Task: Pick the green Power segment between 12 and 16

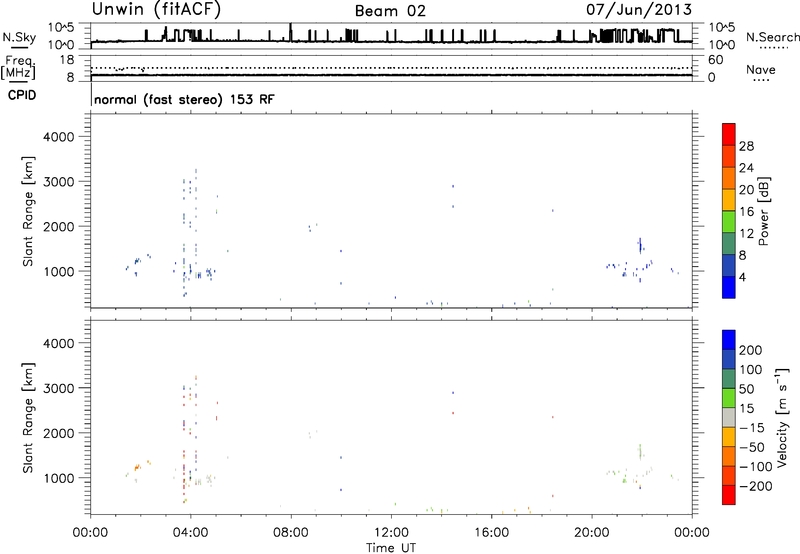Action: (729, 221)
